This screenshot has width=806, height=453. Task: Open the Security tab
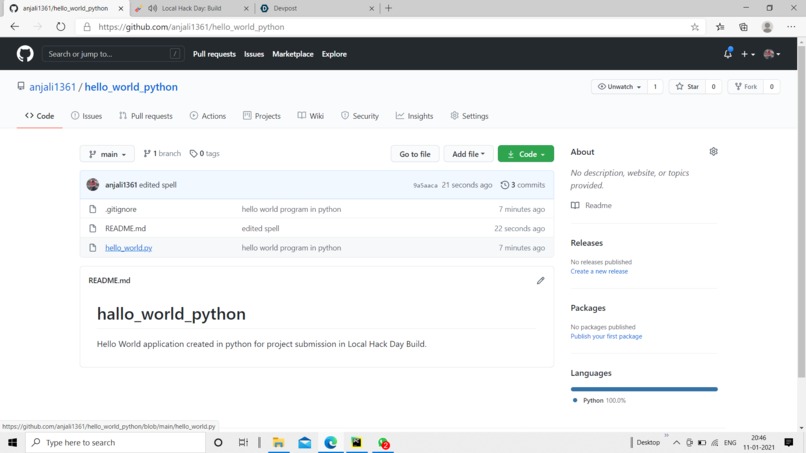point(360,116)
